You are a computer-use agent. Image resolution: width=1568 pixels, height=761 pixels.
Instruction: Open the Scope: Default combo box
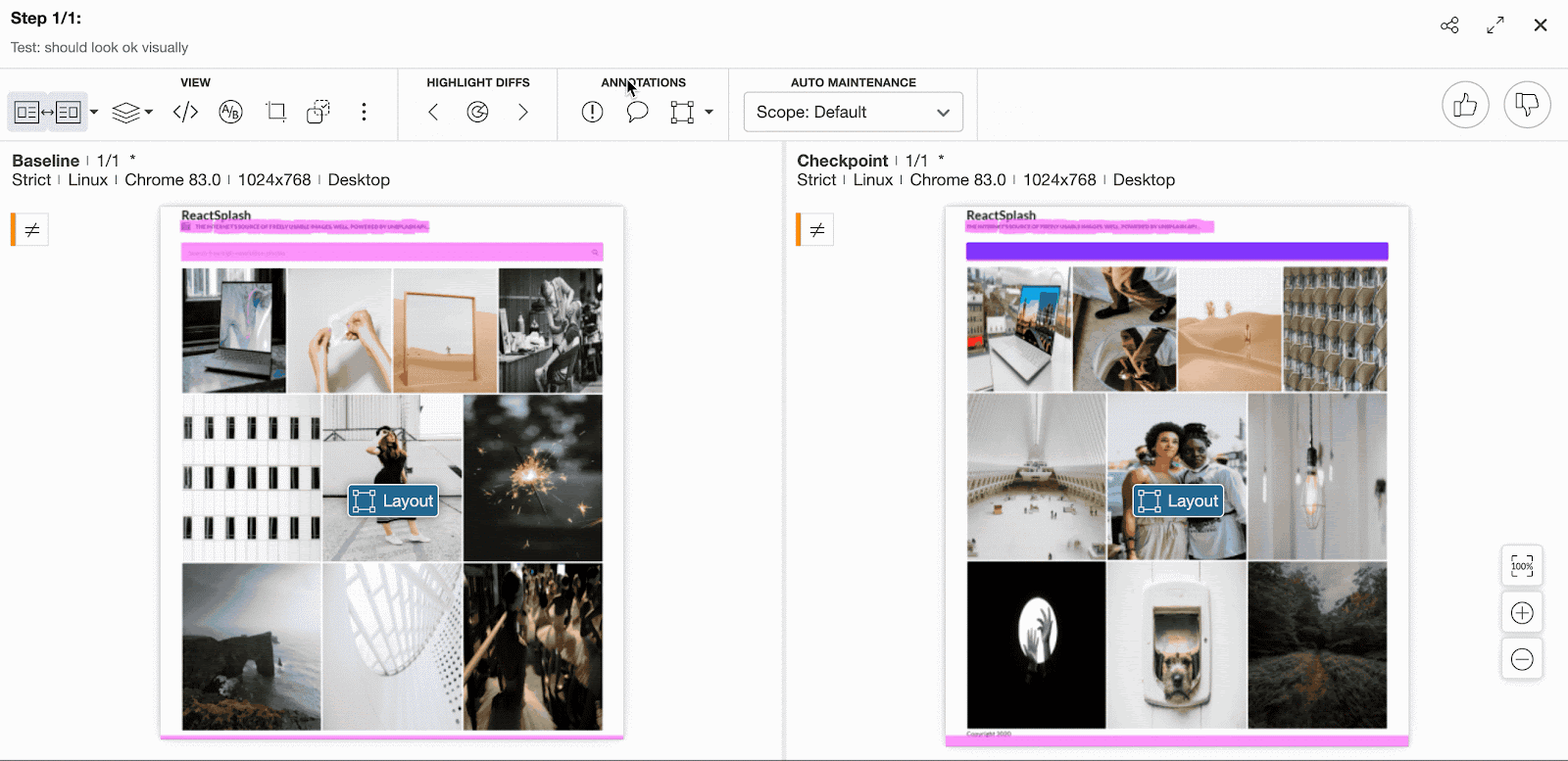click(853, 113)
